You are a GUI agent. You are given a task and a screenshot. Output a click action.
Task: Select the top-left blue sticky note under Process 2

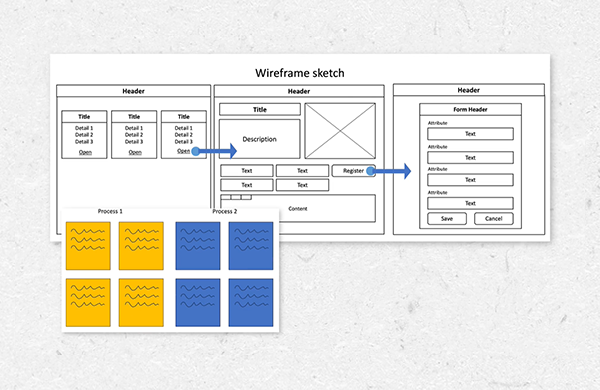tap(198, 246)
